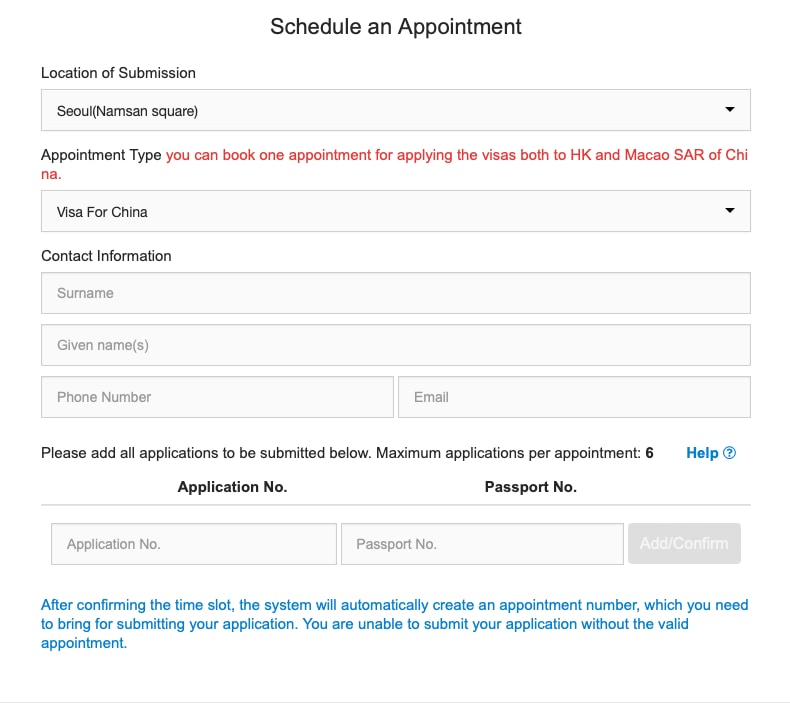
Task: Click the blue appointment number notice text
Action: tap(394, 624)
